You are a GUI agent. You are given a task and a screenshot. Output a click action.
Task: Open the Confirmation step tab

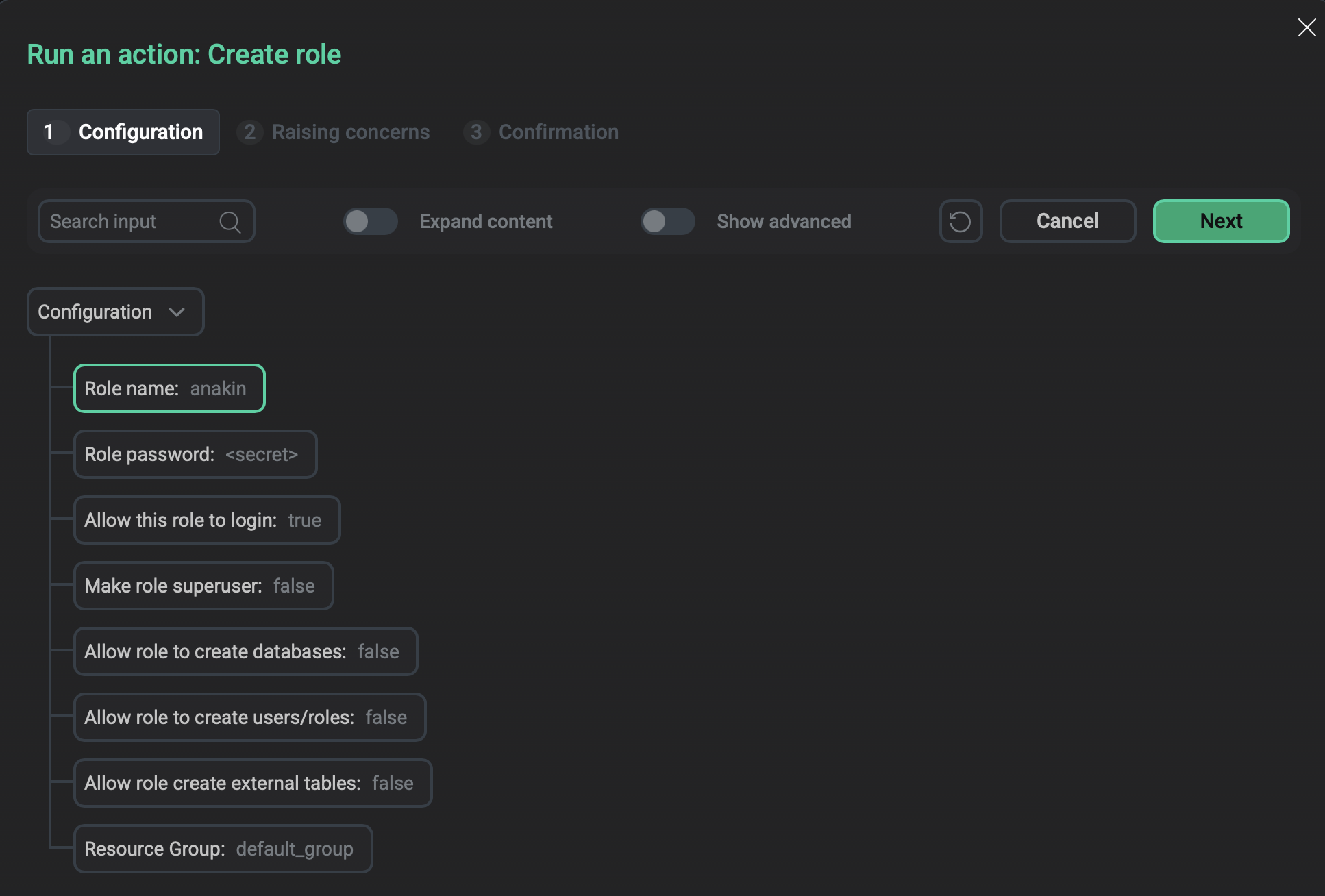point(542,132)
